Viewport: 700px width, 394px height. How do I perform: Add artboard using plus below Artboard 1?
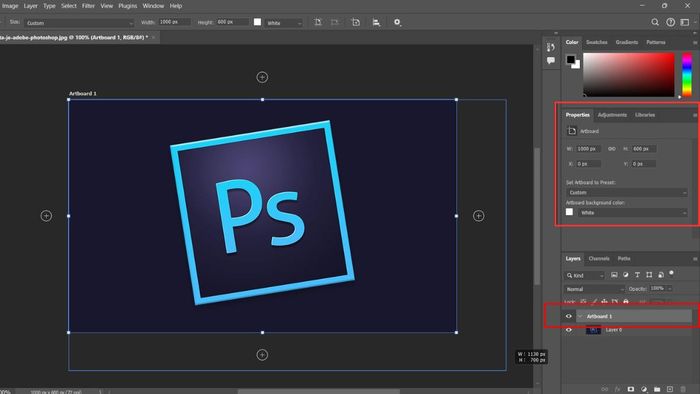coord(262,355)
